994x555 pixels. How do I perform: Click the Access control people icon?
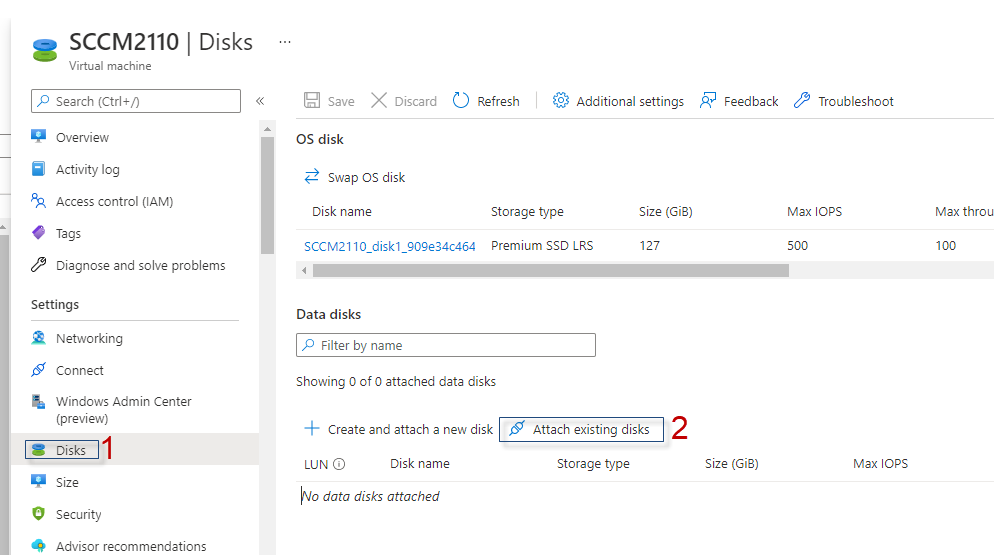(39, 201)
